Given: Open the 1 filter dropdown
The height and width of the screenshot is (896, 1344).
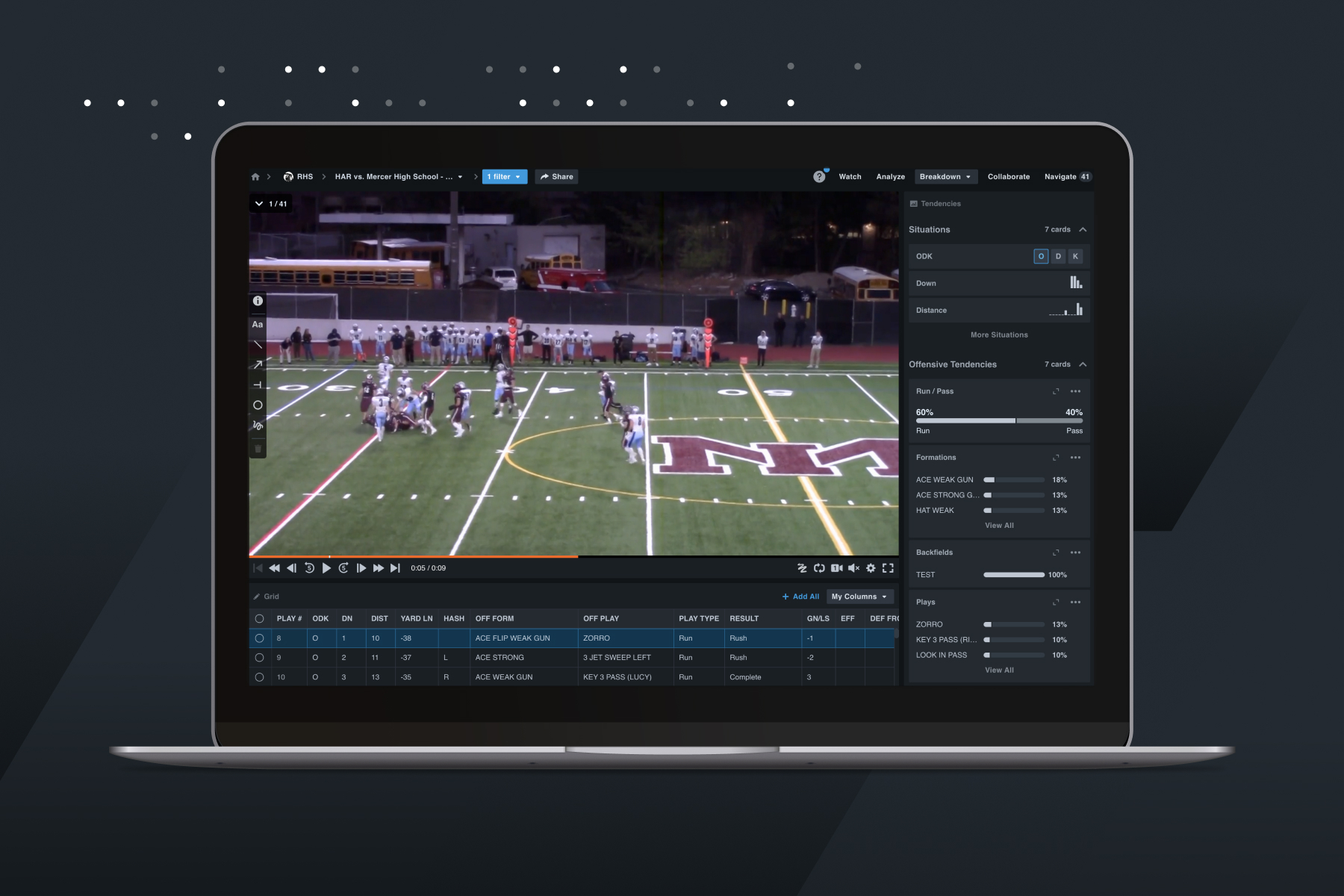Looking at the screenshot, I should pyautogui.click(x=504, y=176).
